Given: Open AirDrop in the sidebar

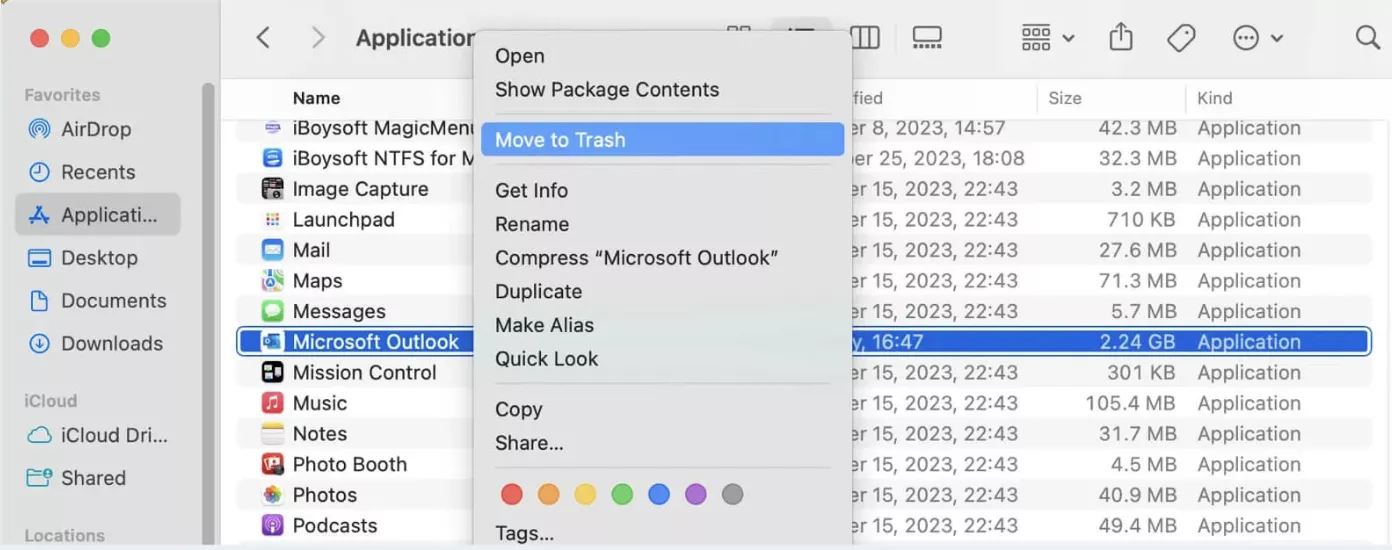Looking at the screenshot, I should click(96, 129).
